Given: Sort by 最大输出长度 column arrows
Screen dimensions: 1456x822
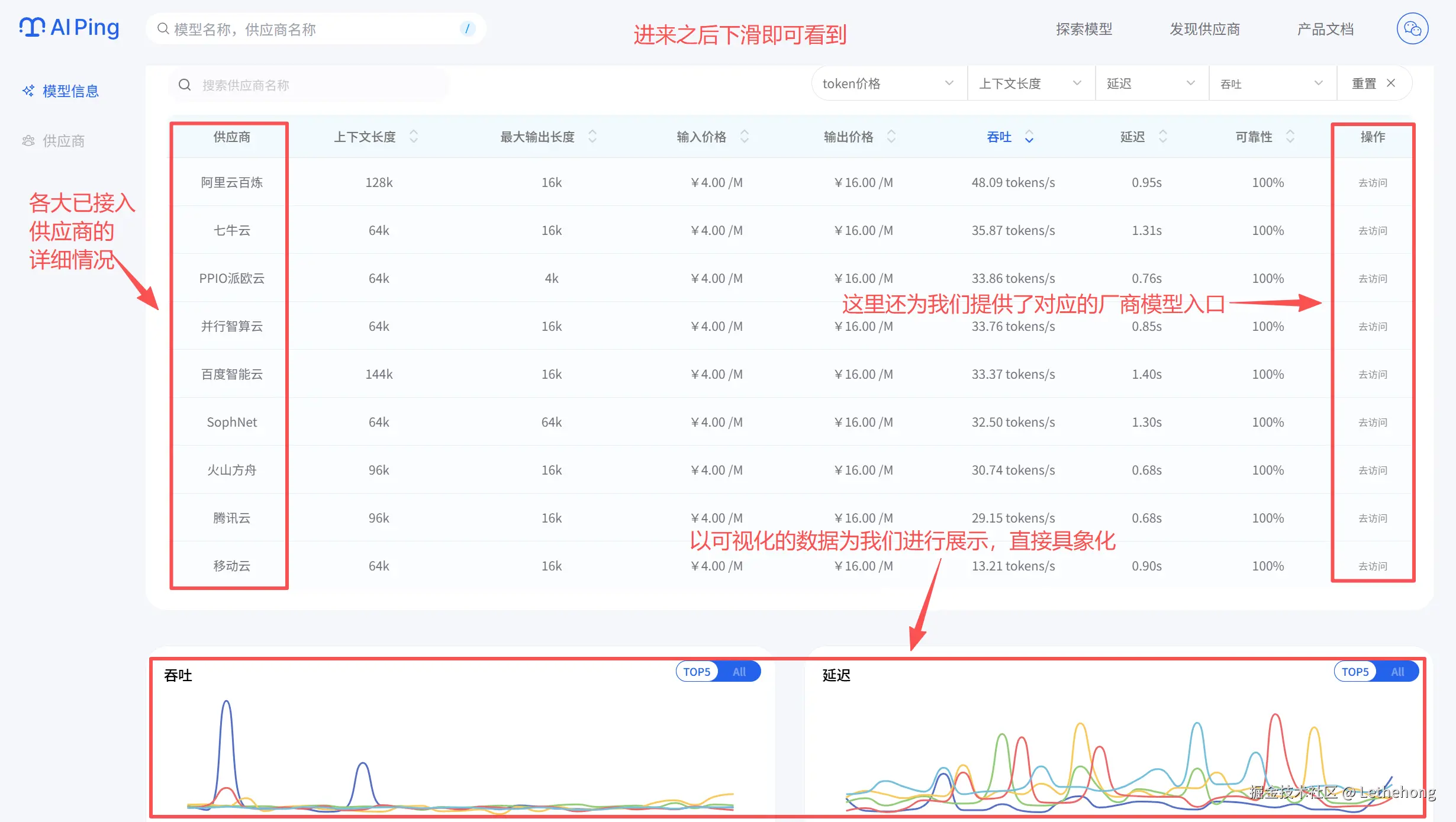Looking at the screenshot, I should 592,137.
